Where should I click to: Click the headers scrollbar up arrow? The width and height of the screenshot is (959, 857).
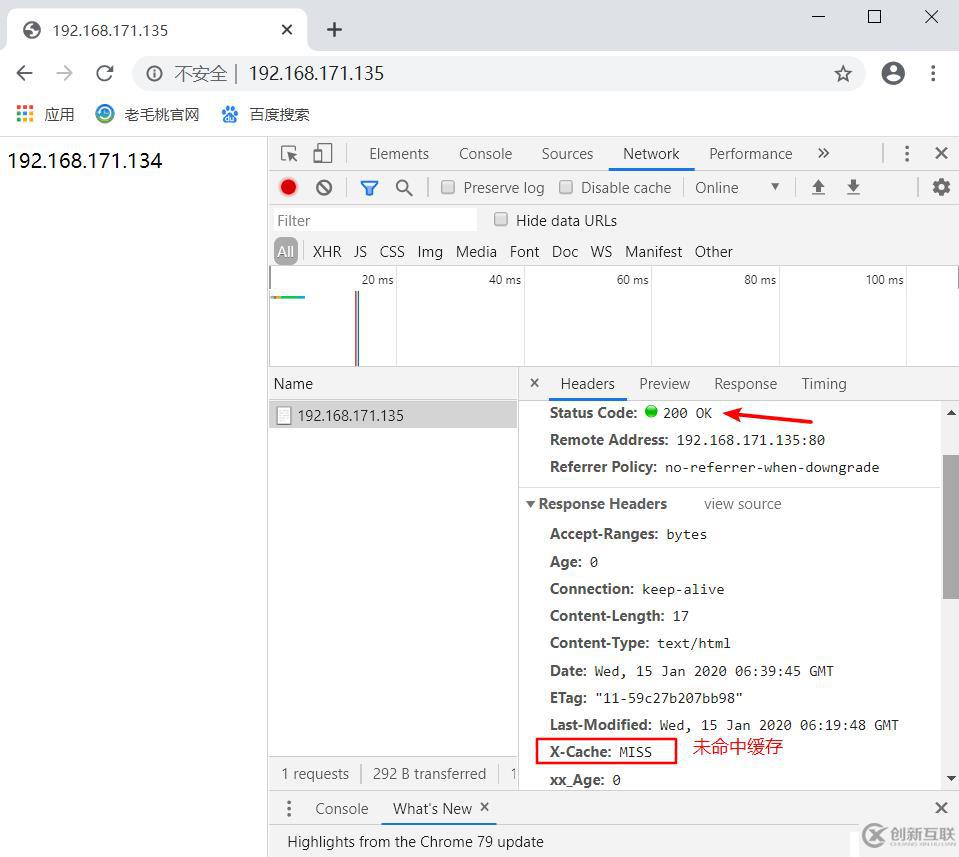[950, 414]
